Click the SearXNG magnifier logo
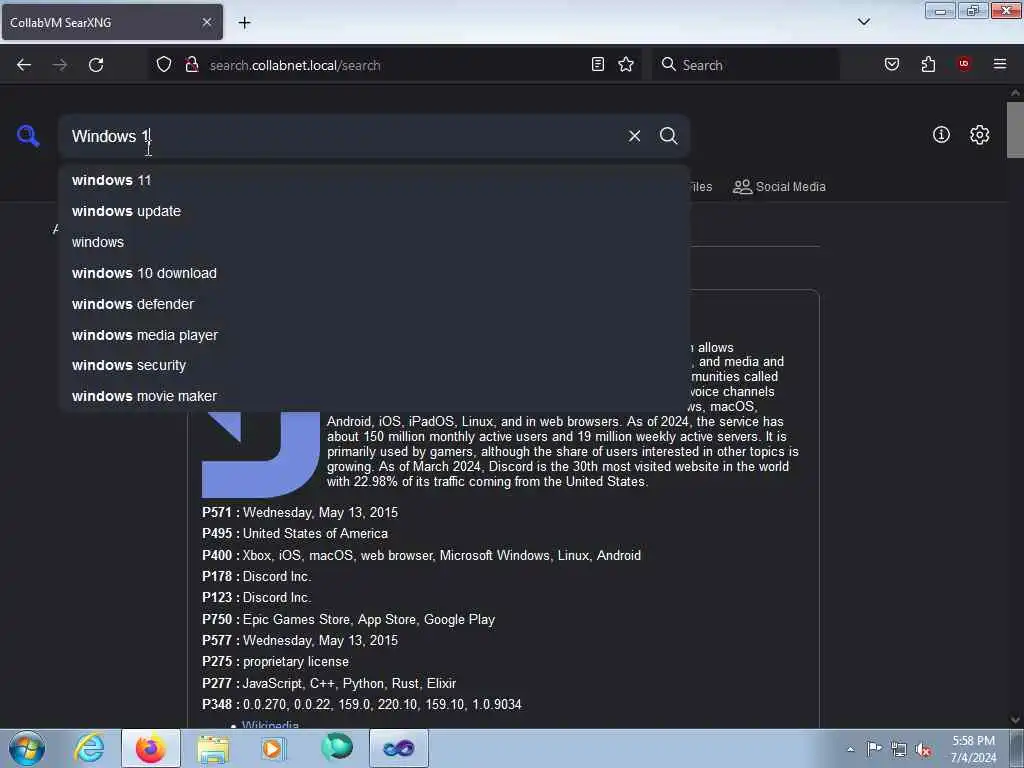 pos(28,135)
